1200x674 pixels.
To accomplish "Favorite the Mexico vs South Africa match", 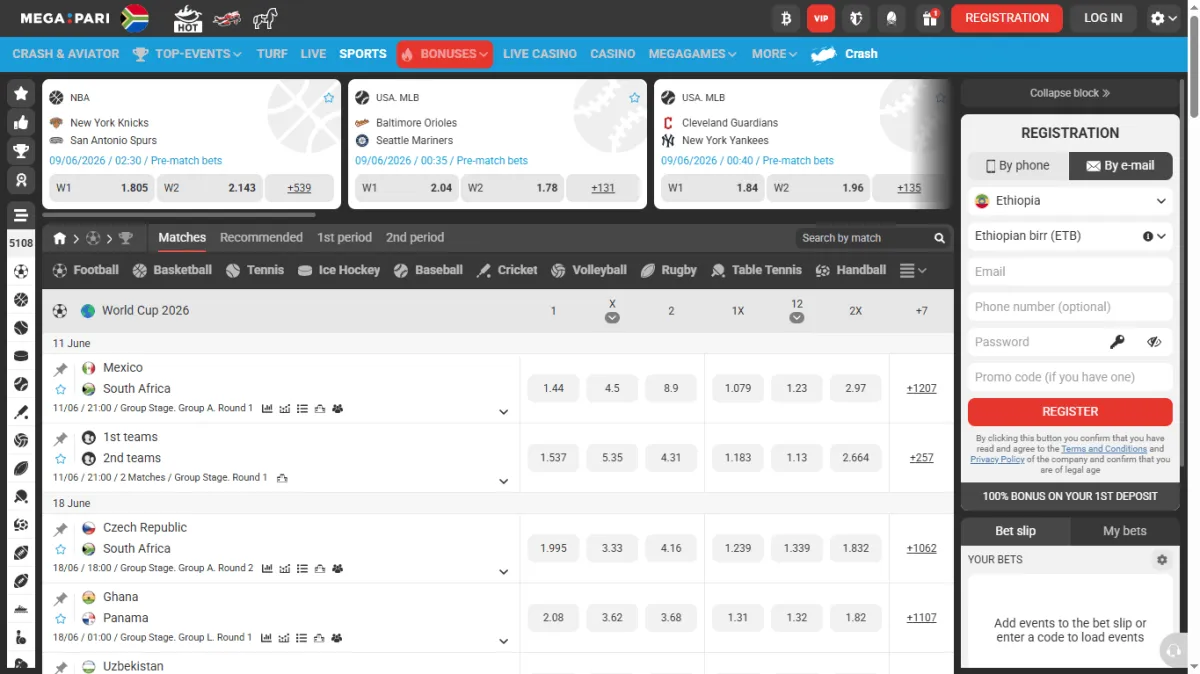I will tap(61, 389).
